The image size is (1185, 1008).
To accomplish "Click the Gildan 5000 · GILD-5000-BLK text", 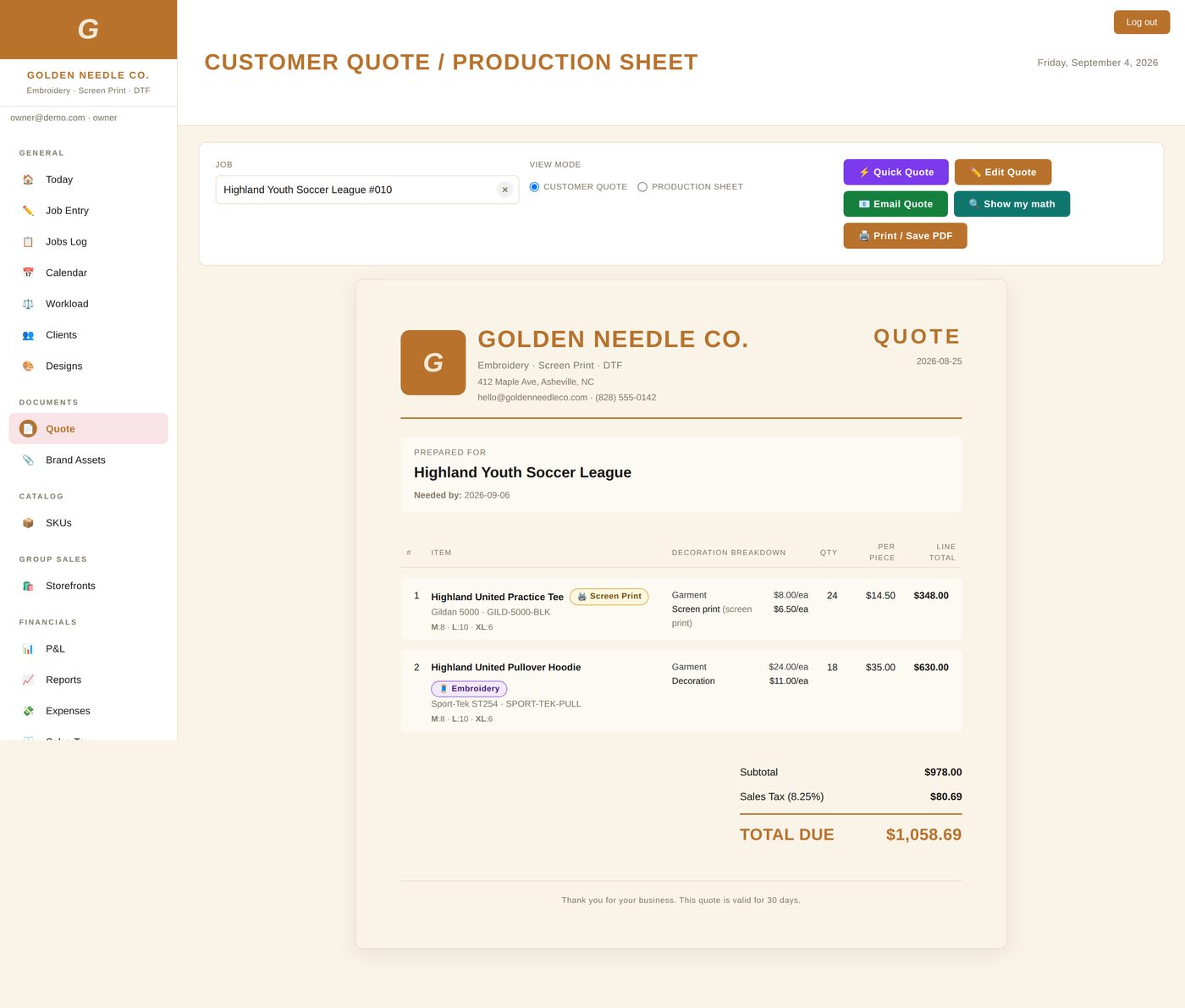I will (490, 613).
